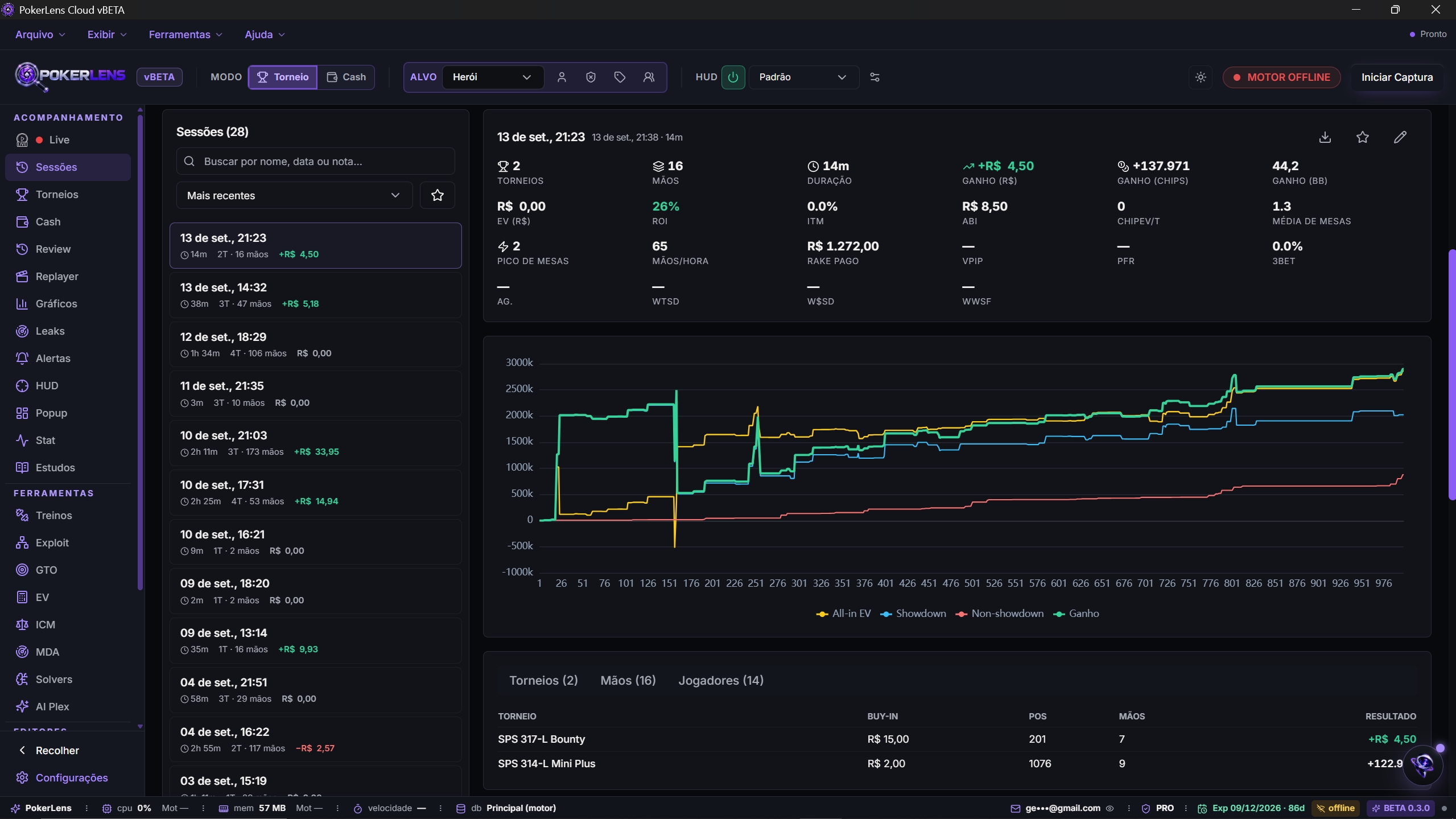Open AI Plex assistant item

point(68,707)
